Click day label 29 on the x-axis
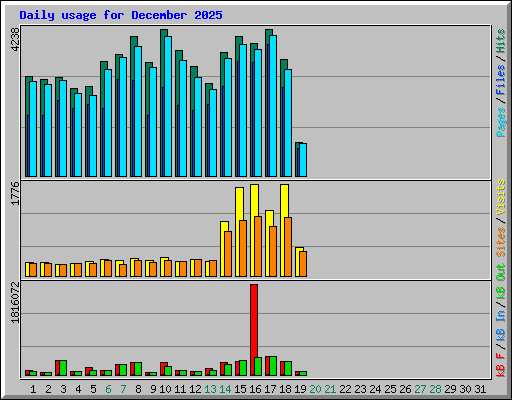The width and height of the screenshot is (512, 400). (450, 389)
